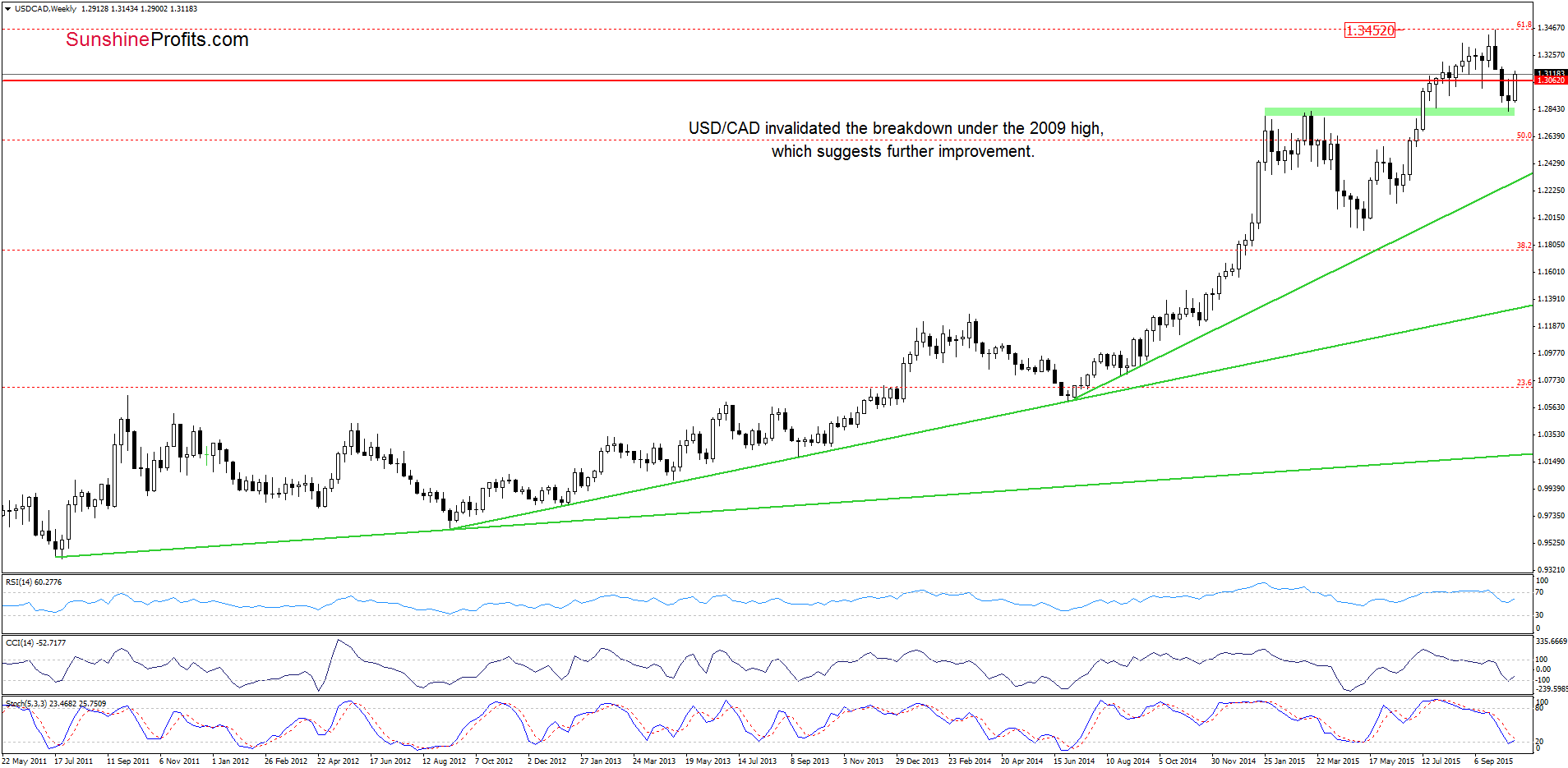Click price axis value 1.22250
Screen dimensions: 1568x768
1551,191
